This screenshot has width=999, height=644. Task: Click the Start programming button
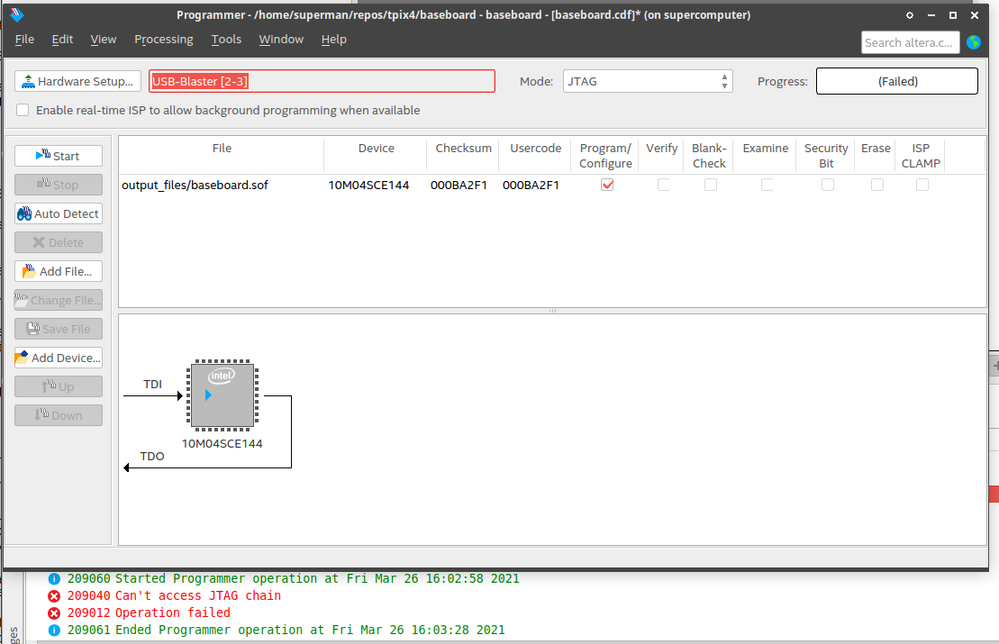[x=58, y=156]
